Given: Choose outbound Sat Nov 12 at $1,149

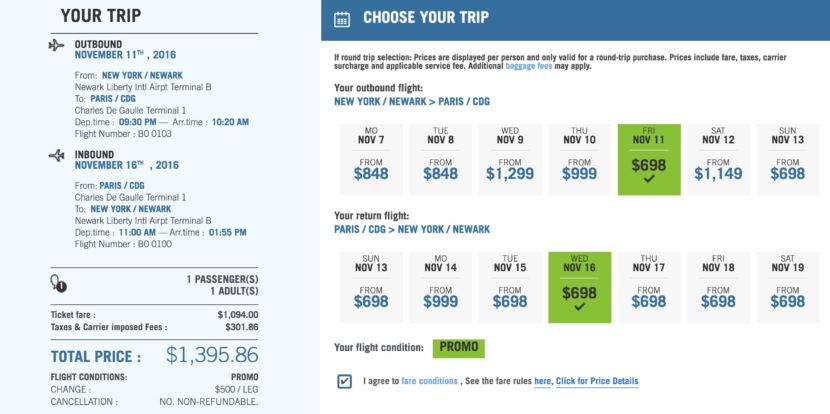Looking at the screenshot, I should point(718,159).
